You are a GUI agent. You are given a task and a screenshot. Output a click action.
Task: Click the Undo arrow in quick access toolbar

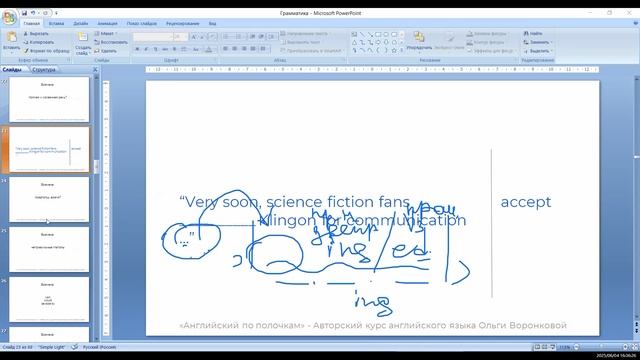click(33, 13)
